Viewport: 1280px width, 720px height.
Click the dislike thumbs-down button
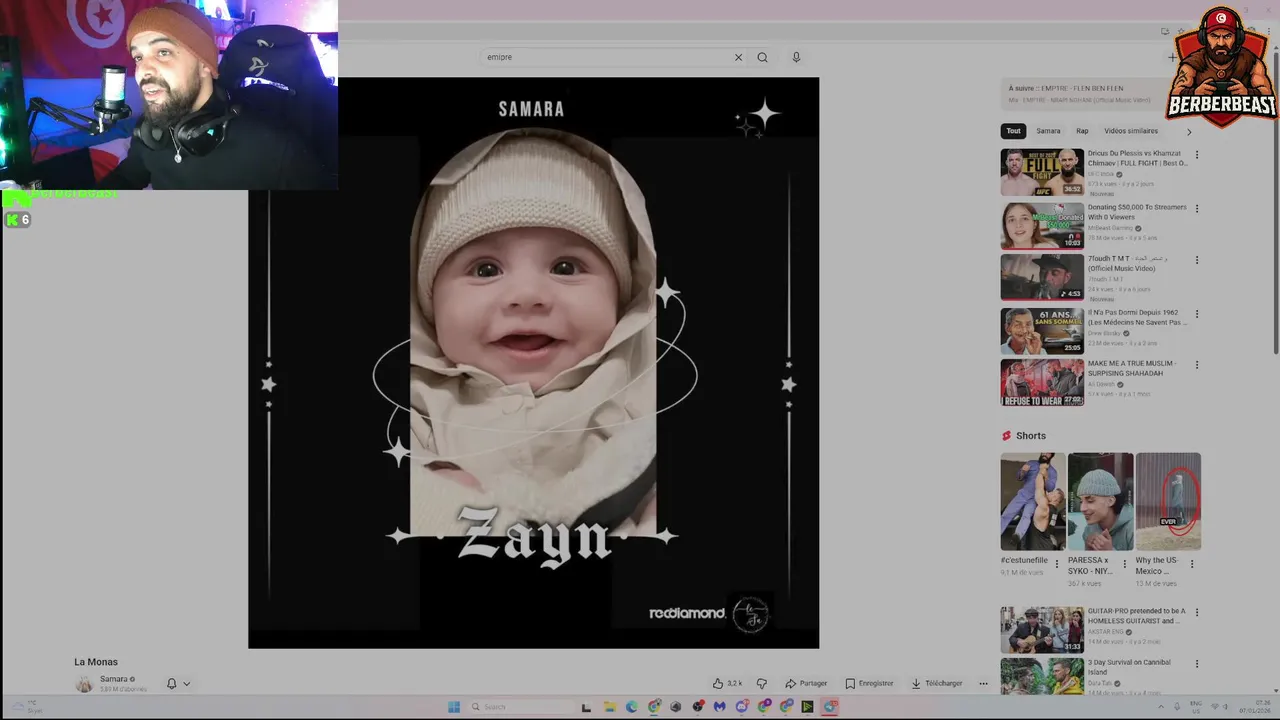point(761,683)
